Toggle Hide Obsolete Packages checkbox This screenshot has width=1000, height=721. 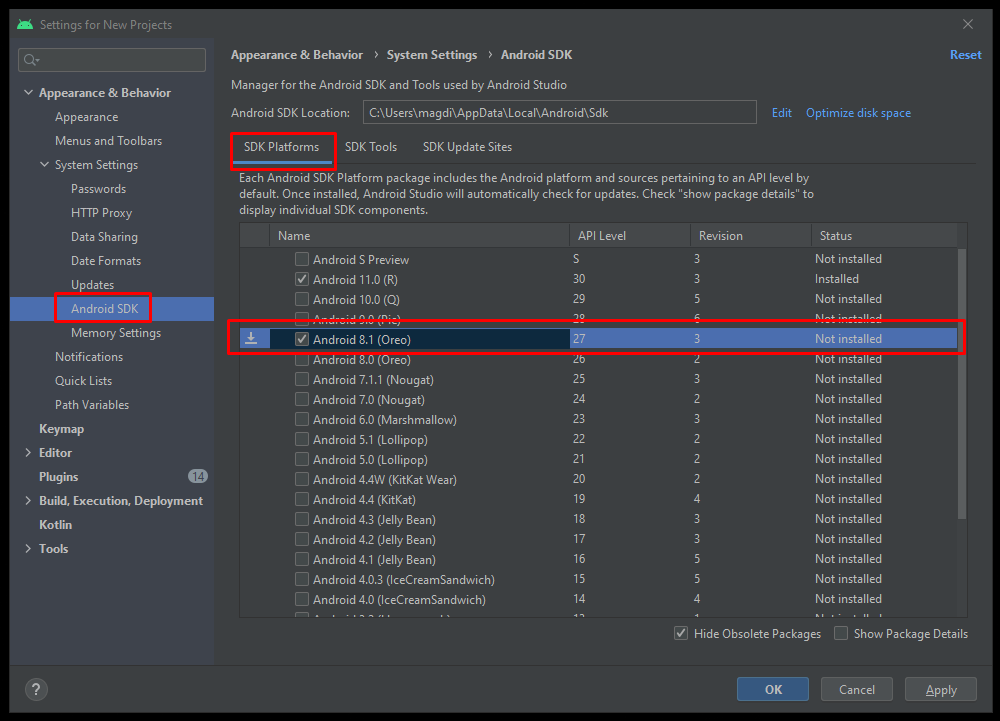coord(681,634)
